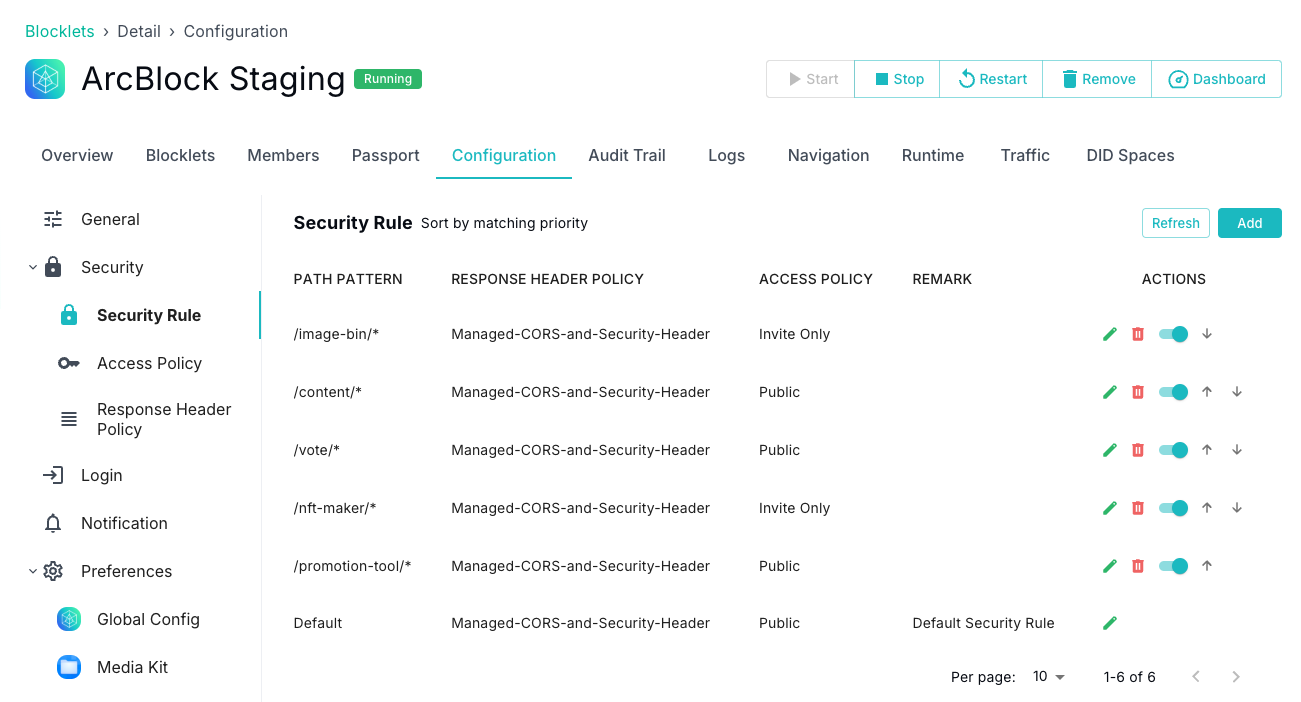The height and width of the screenshot is (702, 1301).
Task: Restart the ArcBlock Staging blocklet
Action: click(x=991, y=79)
